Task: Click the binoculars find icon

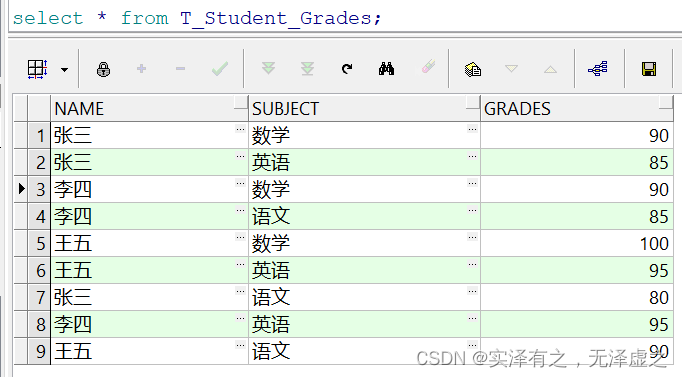Action: coord(386,69)
